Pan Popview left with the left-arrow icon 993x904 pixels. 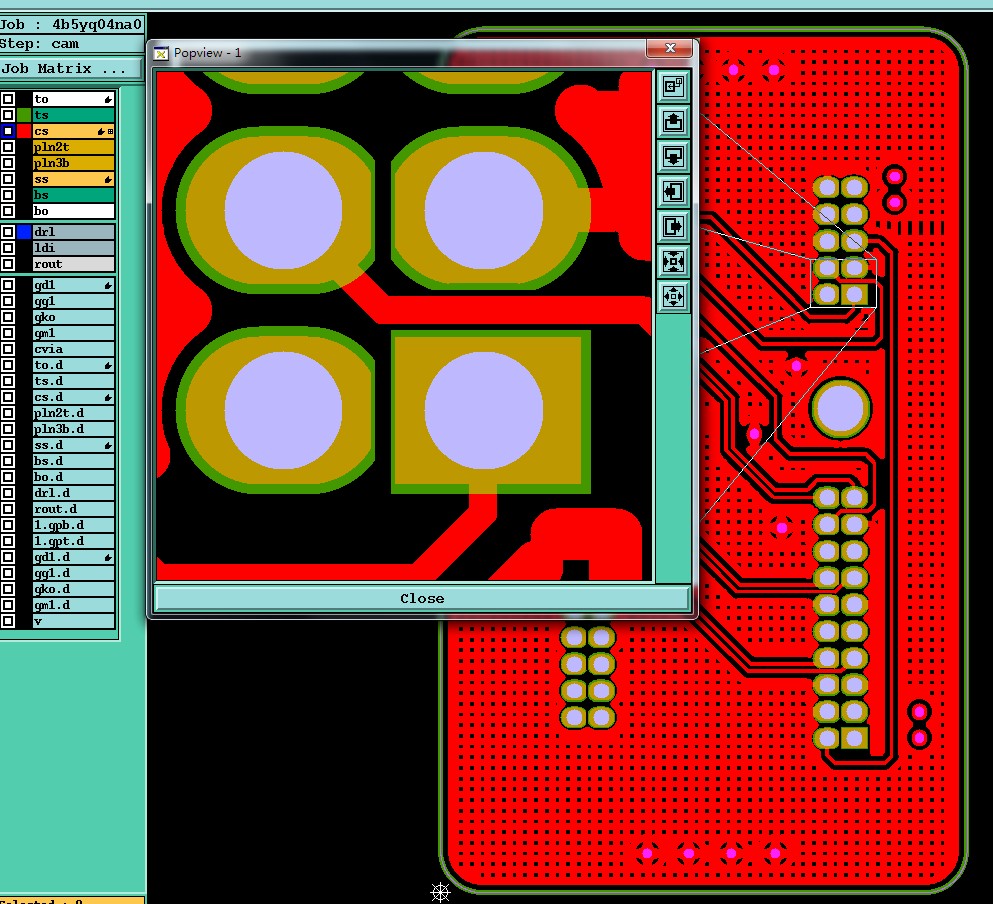[673, 191]
